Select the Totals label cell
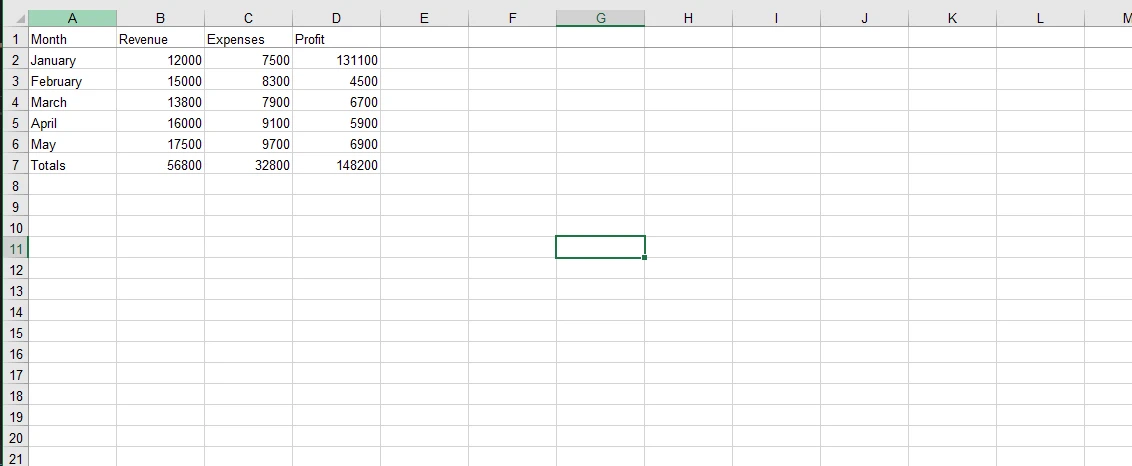The width and height of the screenshot is (1132, 466). tap(72, 165)
